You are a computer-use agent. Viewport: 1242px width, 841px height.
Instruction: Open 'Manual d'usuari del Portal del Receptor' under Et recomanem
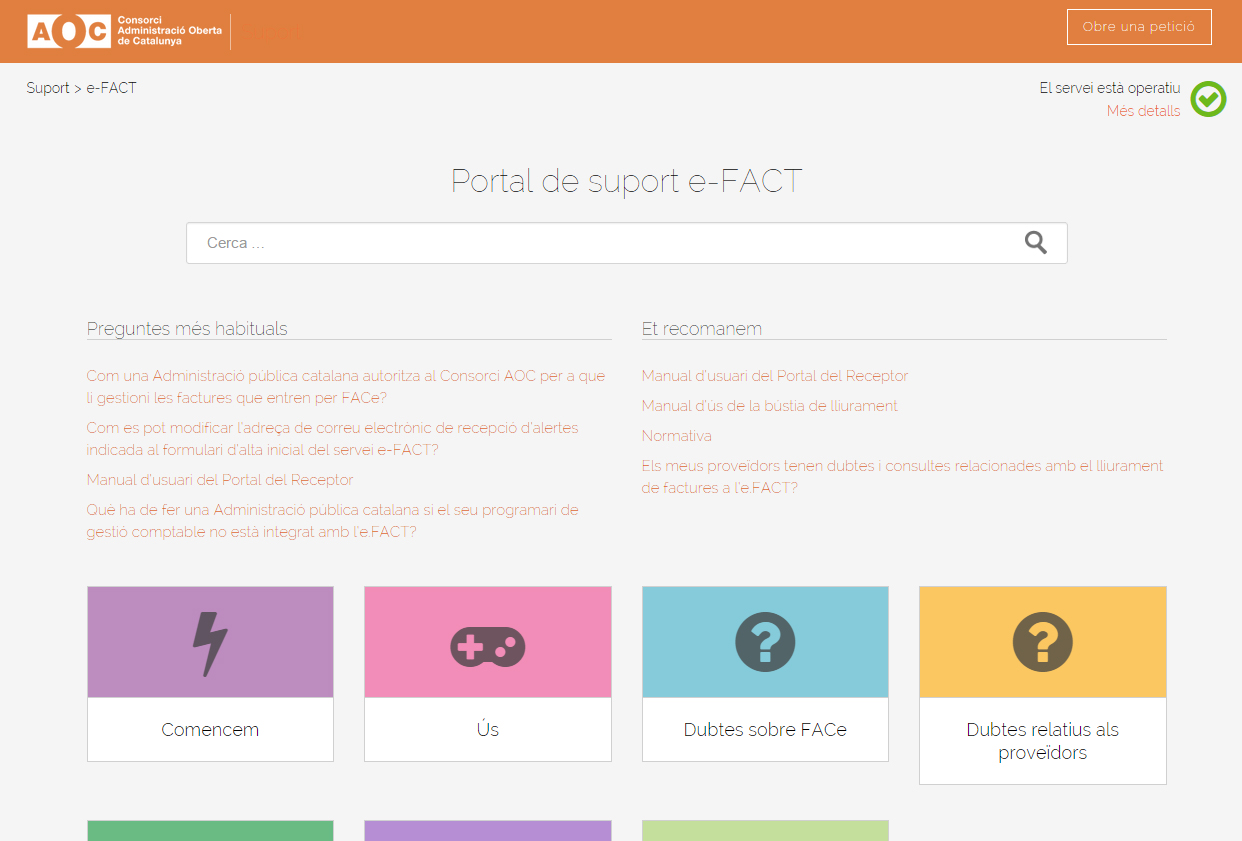(775, 376)
